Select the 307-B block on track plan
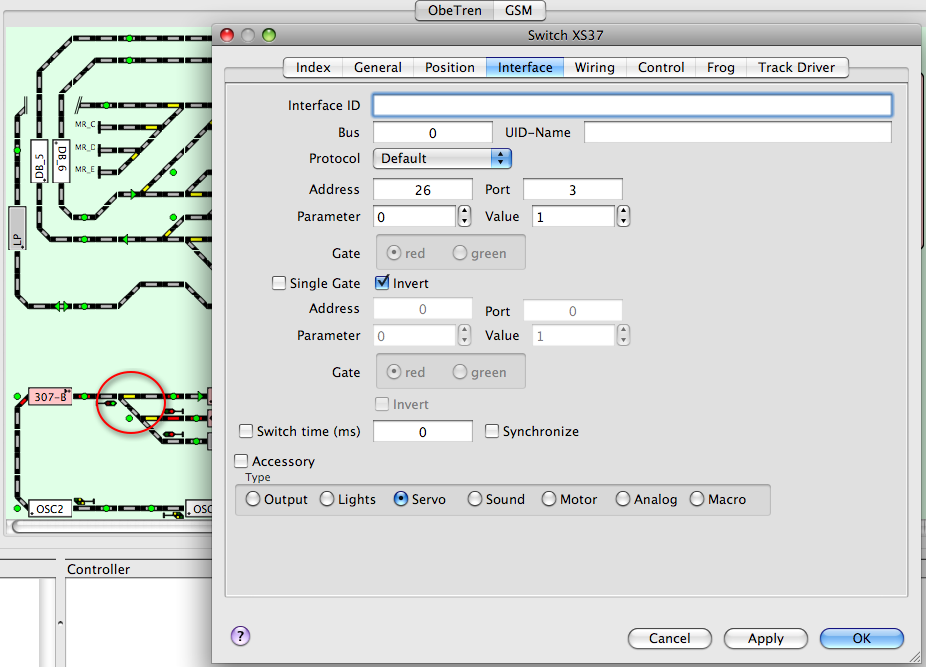 point(50,396)
